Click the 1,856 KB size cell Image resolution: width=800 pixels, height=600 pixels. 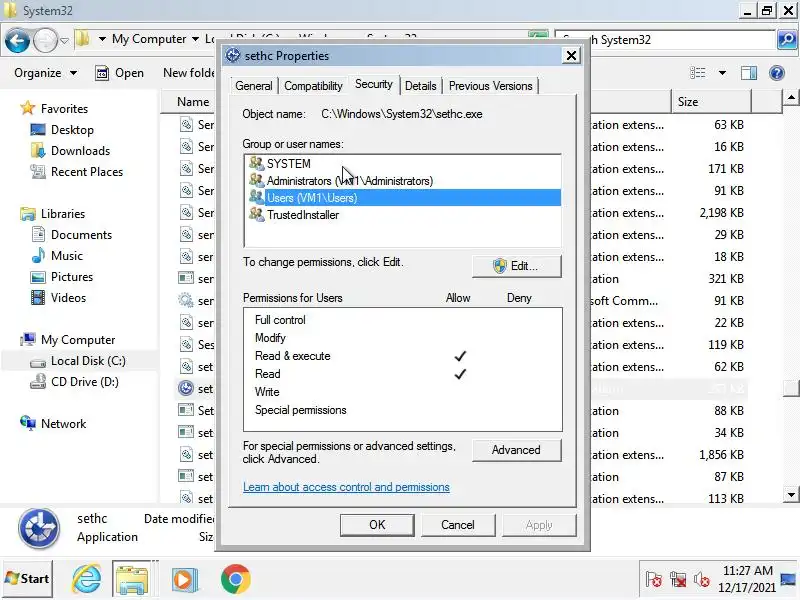click(x=721, y=455)
